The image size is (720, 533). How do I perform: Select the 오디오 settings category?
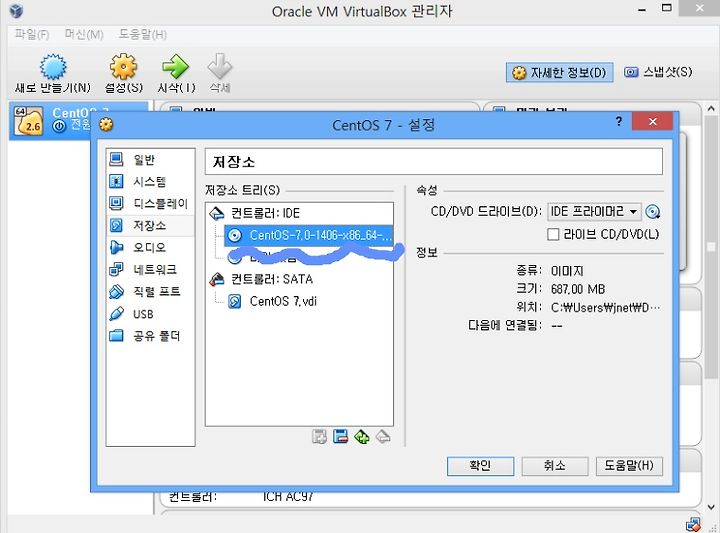(150, 247)
